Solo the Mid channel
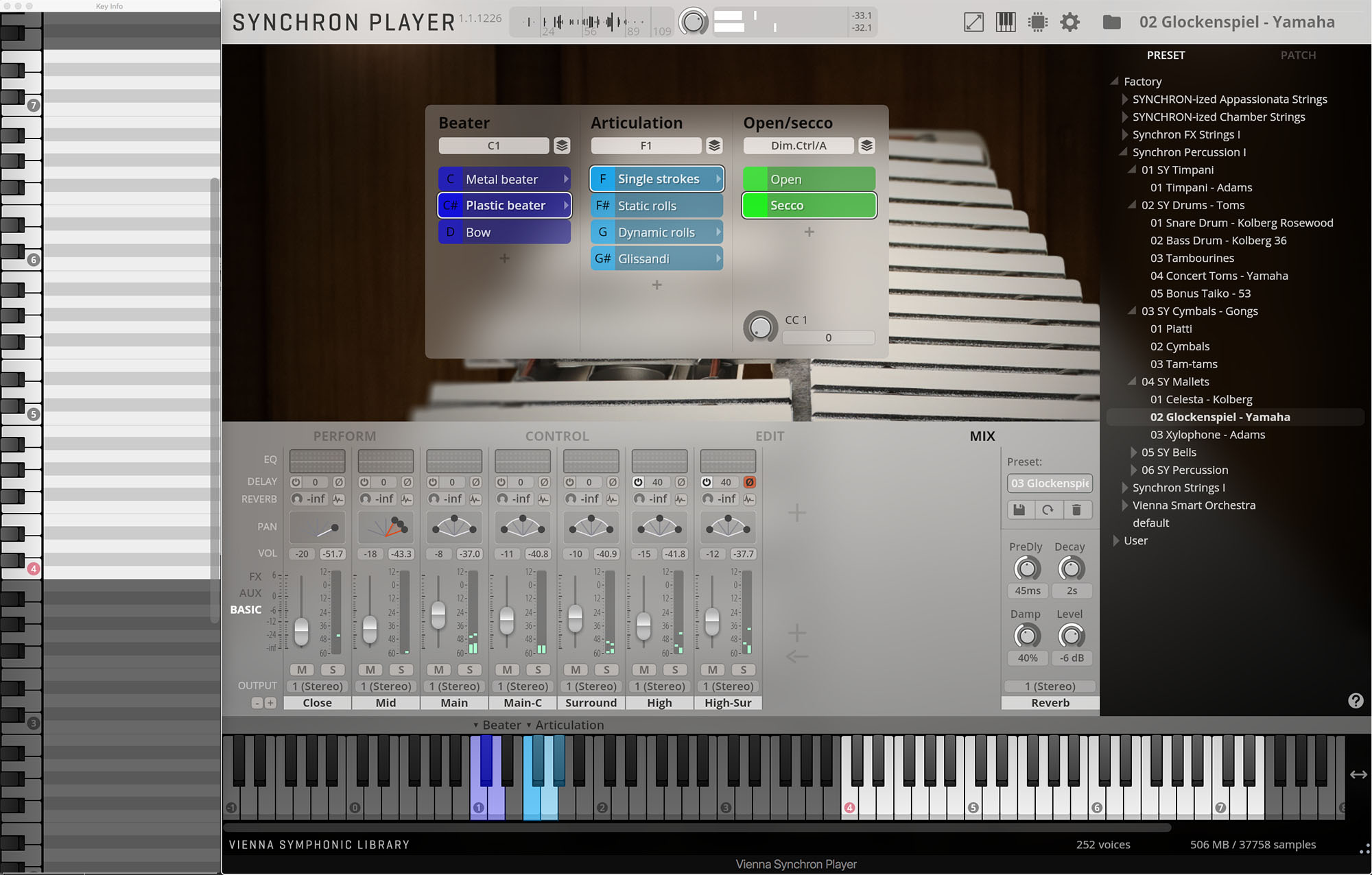 pos(401,669)
